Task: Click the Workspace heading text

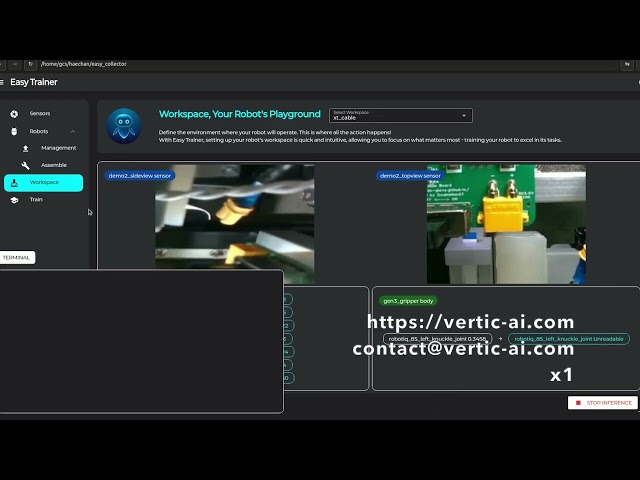Action: (x=240, y=114)
